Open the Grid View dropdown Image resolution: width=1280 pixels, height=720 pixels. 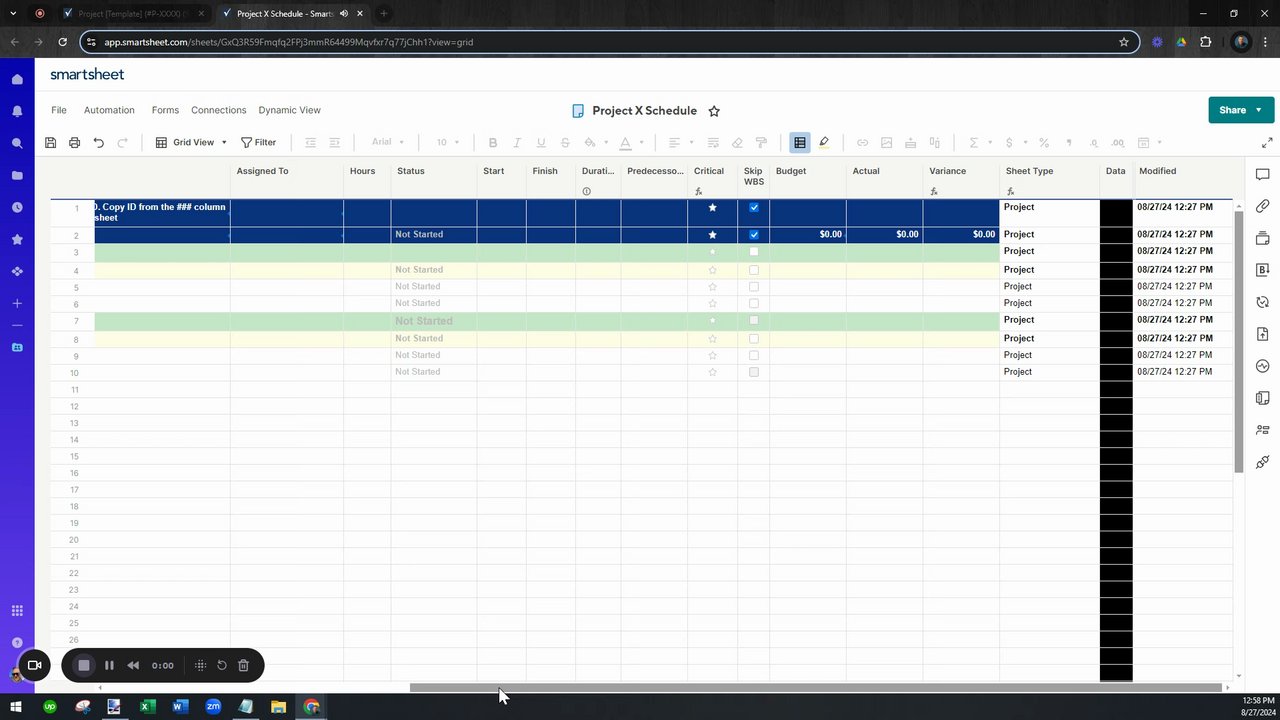[191, 143]
